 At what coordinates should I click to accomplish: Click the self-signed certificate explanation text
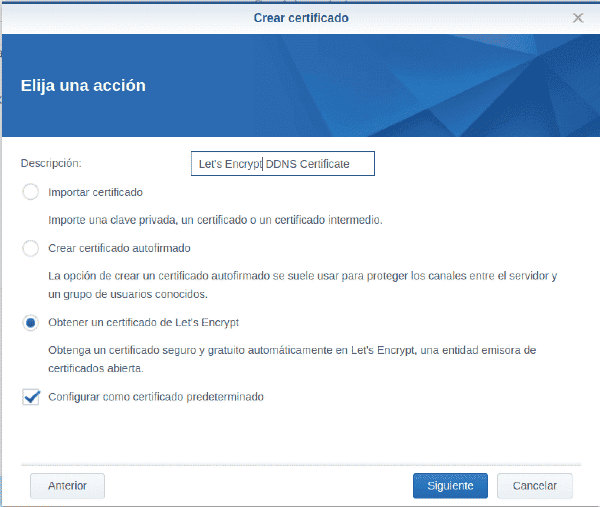(x=303, y=285)
